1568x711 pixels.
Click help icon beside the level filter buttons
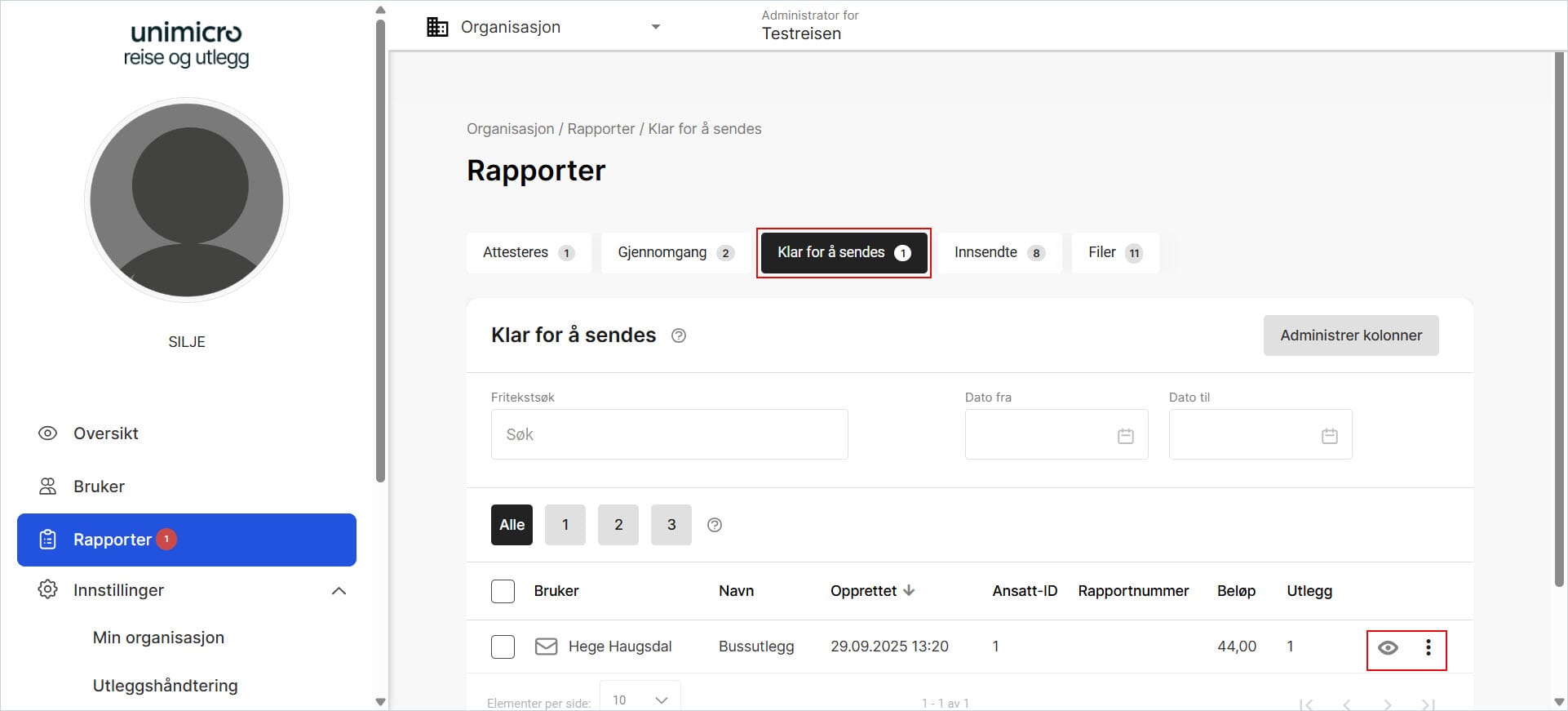715,525
